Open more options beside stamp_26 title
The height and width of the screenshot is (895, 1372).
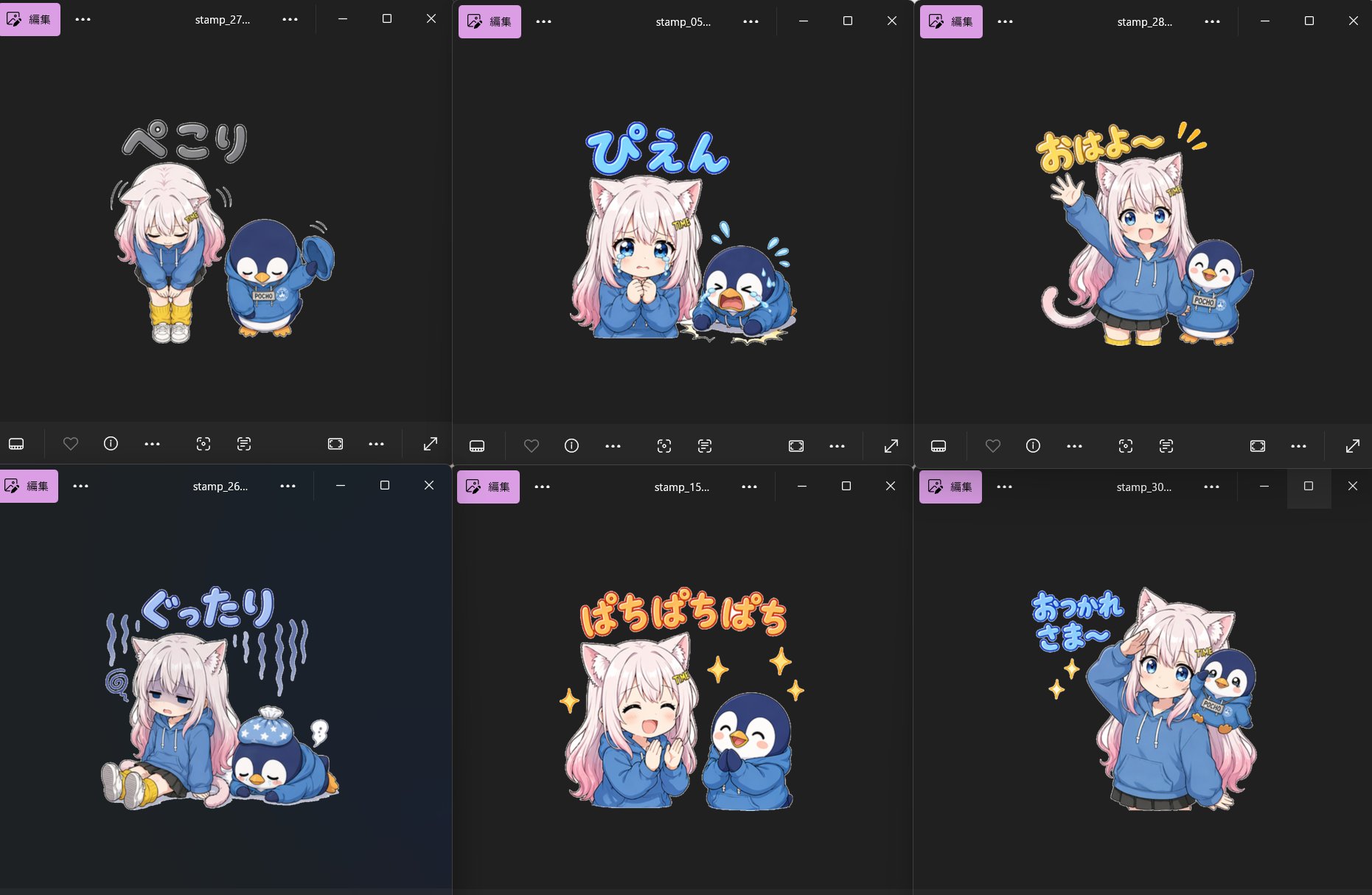(x=288, y=486)
